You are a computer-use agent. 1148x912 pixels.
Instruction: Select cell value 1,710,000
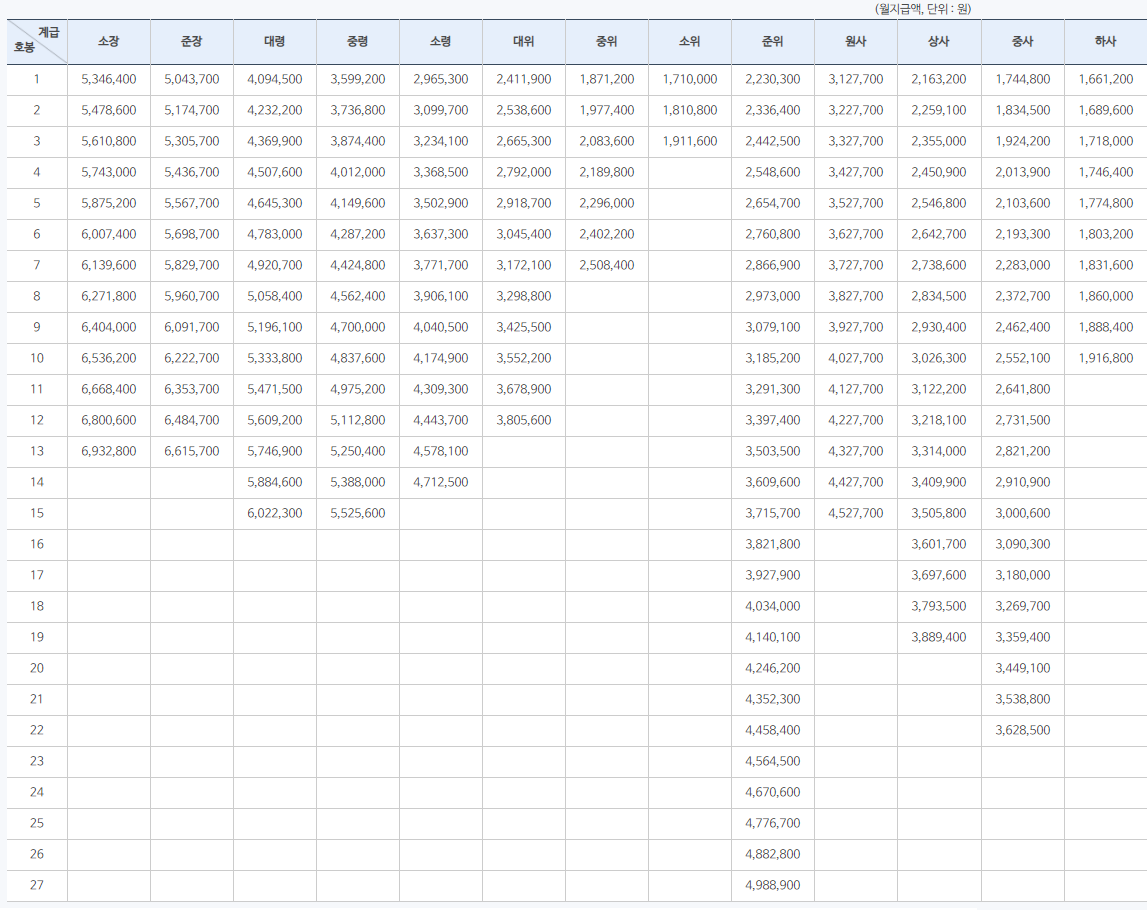pyautogui.click(x=690, y=79)
